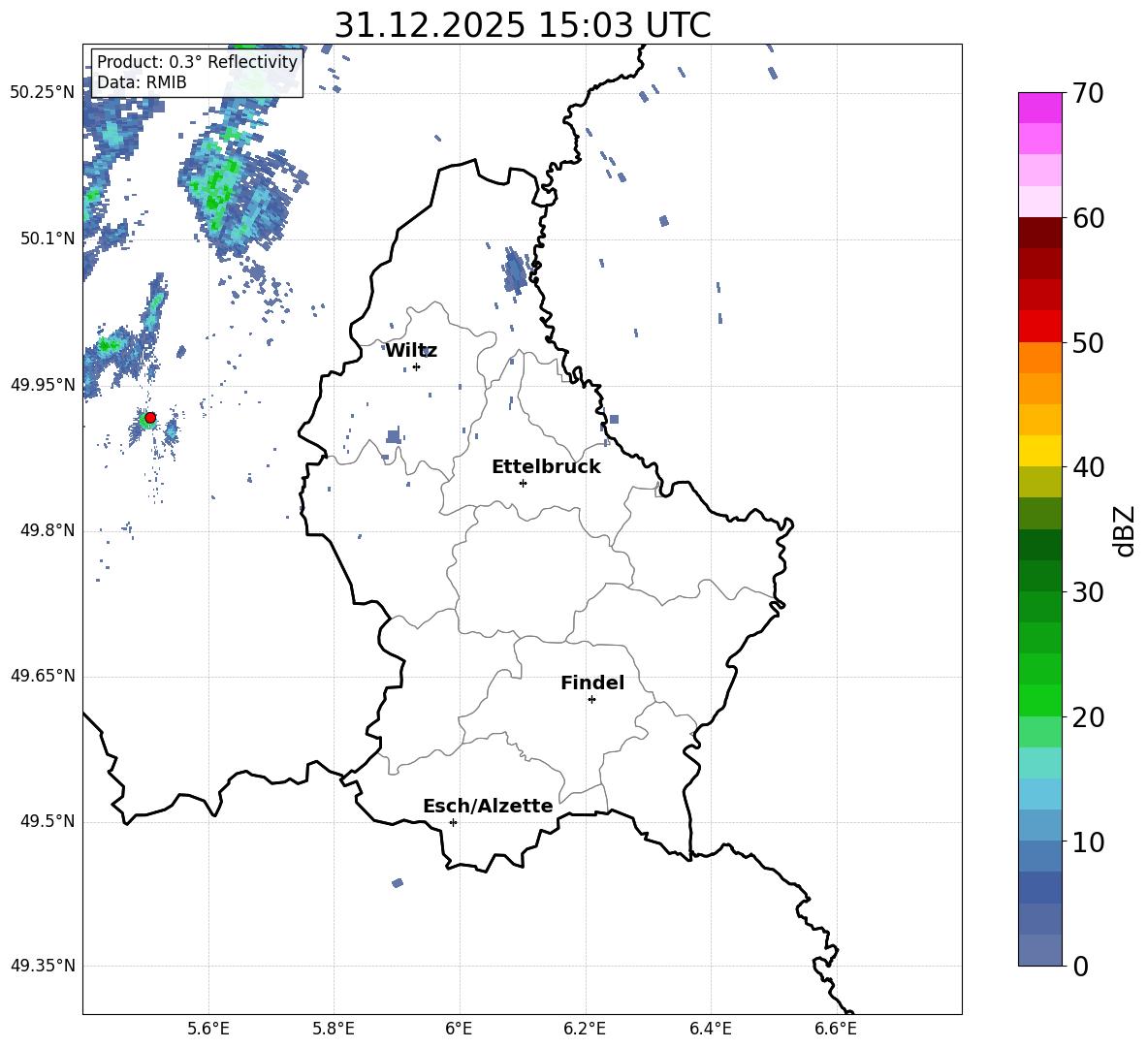Click the 6.2°E longitude label
The image size is (1148, 1048).
585,1029
